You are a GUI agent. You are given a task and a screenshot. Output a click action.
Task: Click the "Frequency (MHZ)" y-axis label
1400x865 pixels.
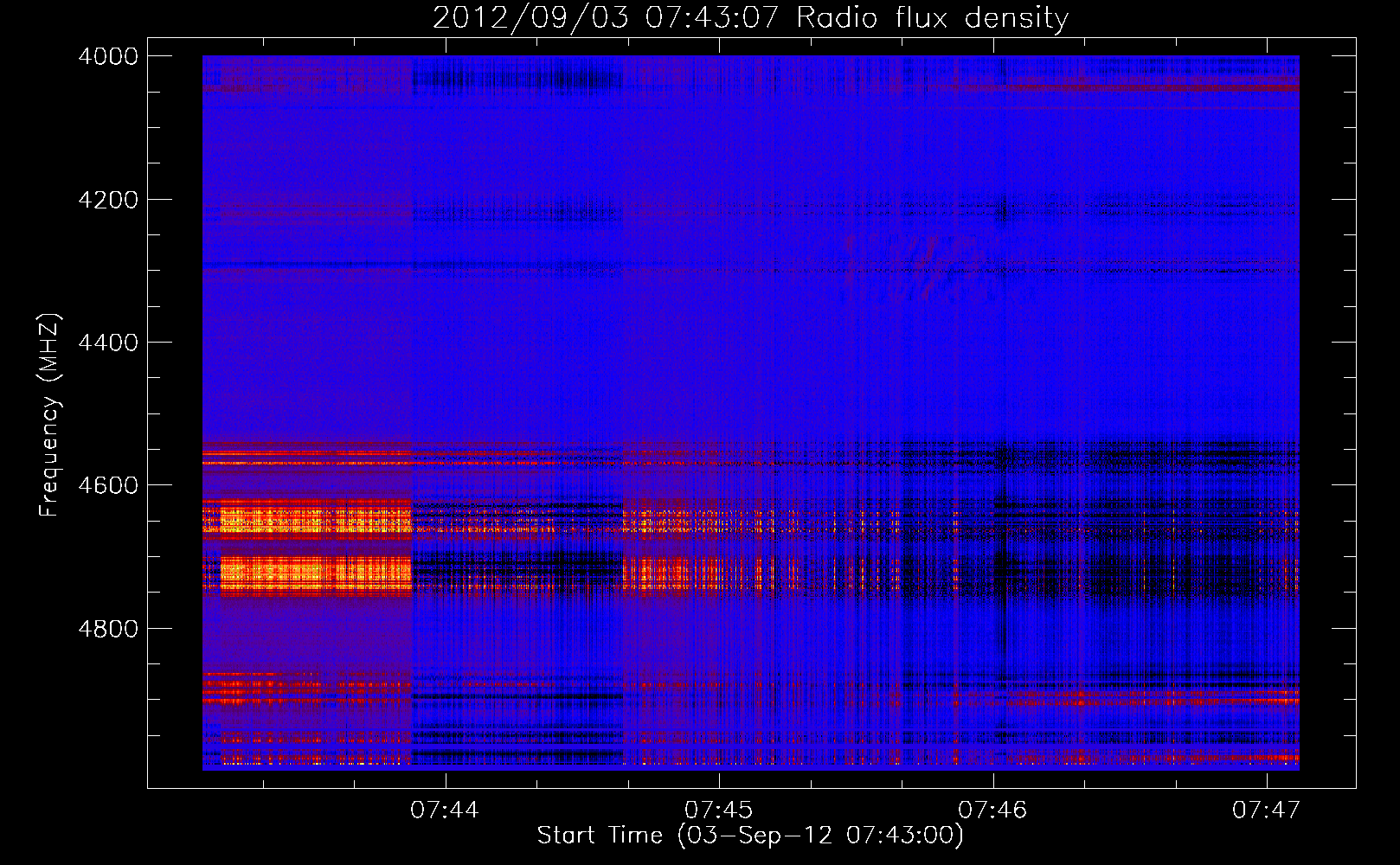(x=49, y=415)
